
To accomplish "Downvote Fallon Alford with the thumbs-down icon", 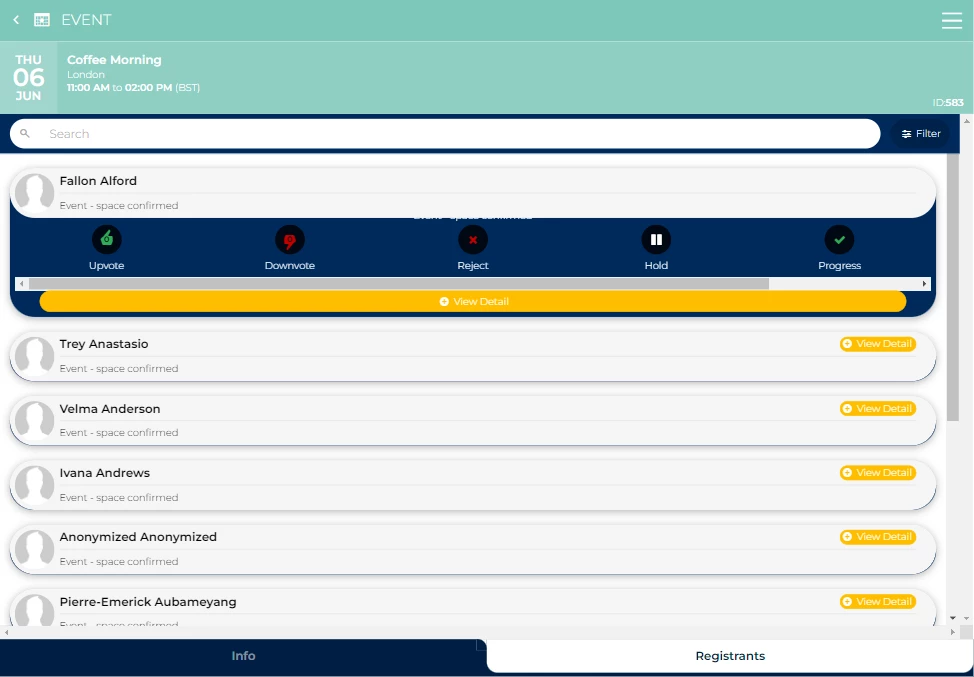I will tap(289, 240).
